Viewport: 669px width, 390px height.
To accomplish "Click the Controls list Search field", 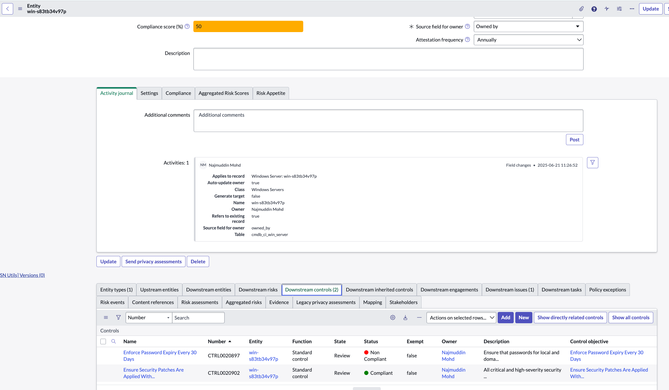I will coord(198,317).
